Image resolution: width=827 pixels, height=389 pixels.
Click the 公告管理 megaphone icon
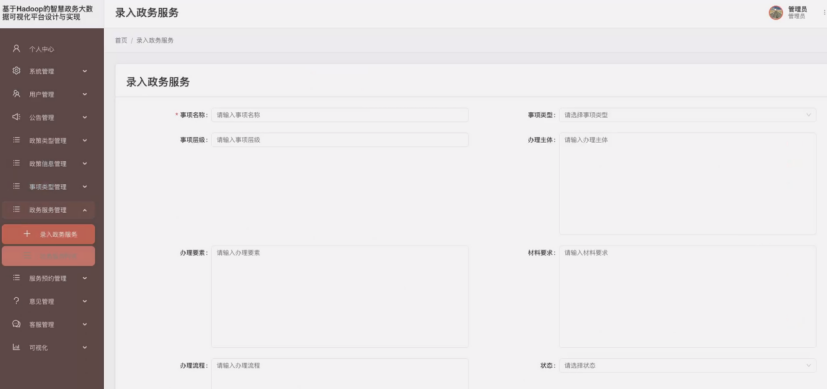[16, 117]
